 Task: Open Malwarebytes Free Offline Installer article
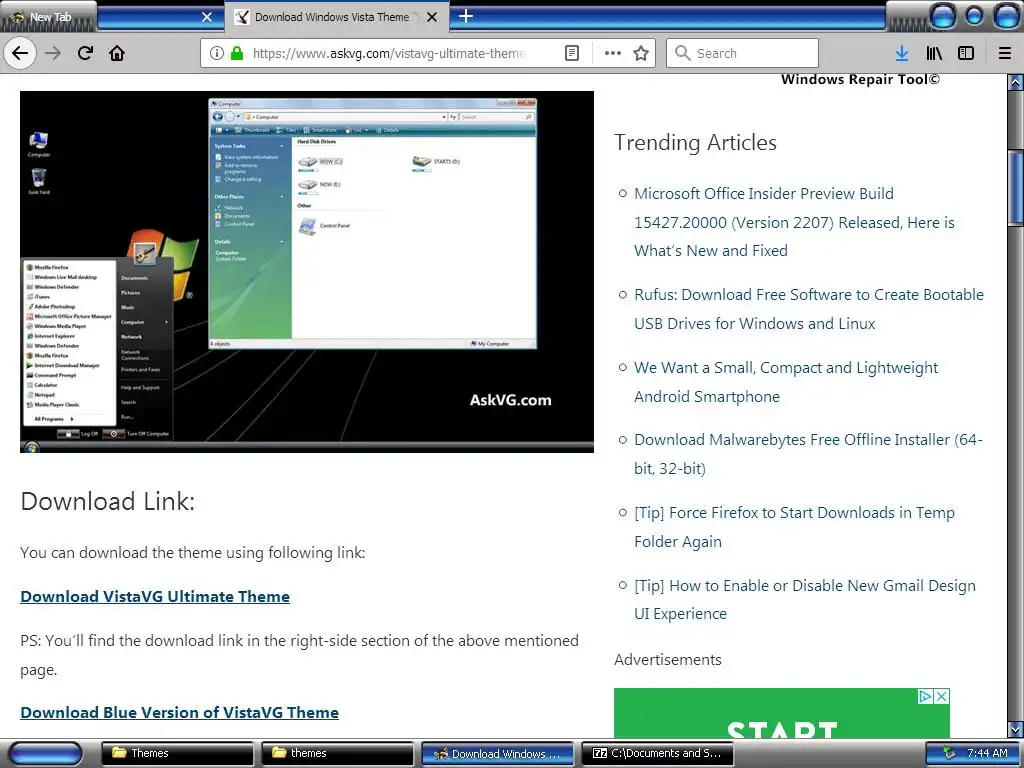808,454
